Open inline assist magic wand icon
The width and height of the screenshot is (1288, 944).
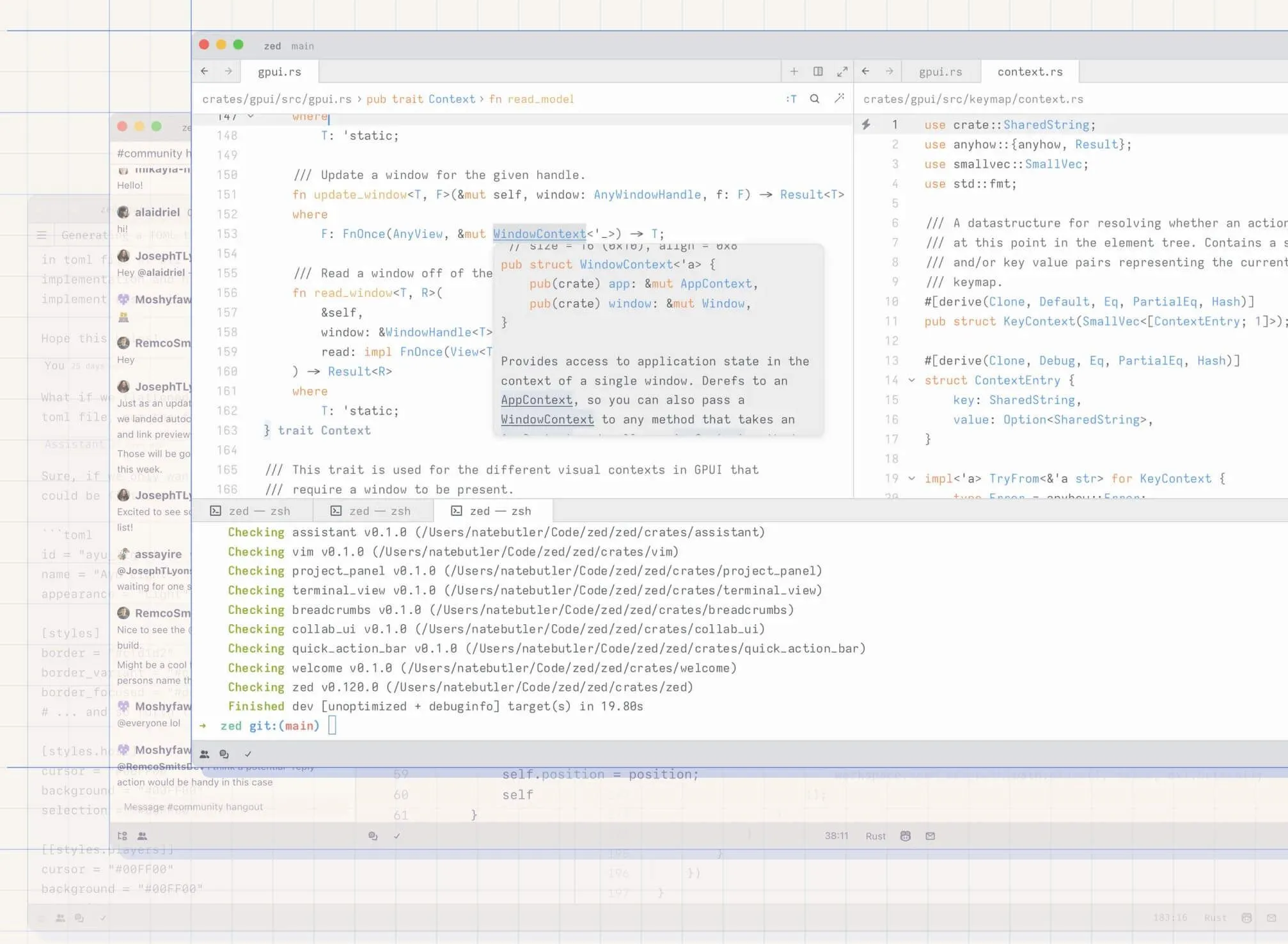(839, 98)
